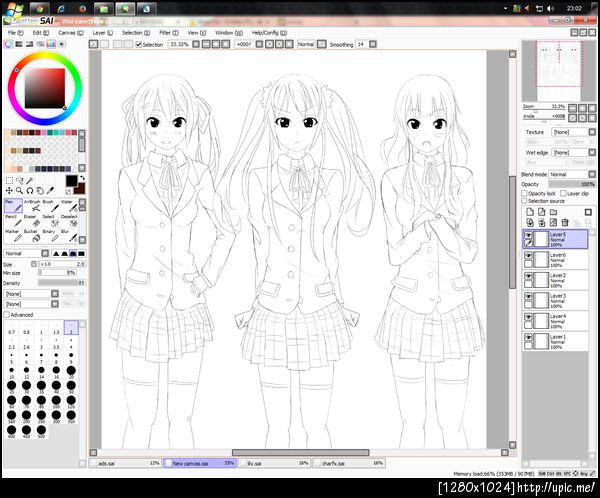Select the Marker tool
The width and height of the screenshot is (600, 498).
click(x=13, y=236)
